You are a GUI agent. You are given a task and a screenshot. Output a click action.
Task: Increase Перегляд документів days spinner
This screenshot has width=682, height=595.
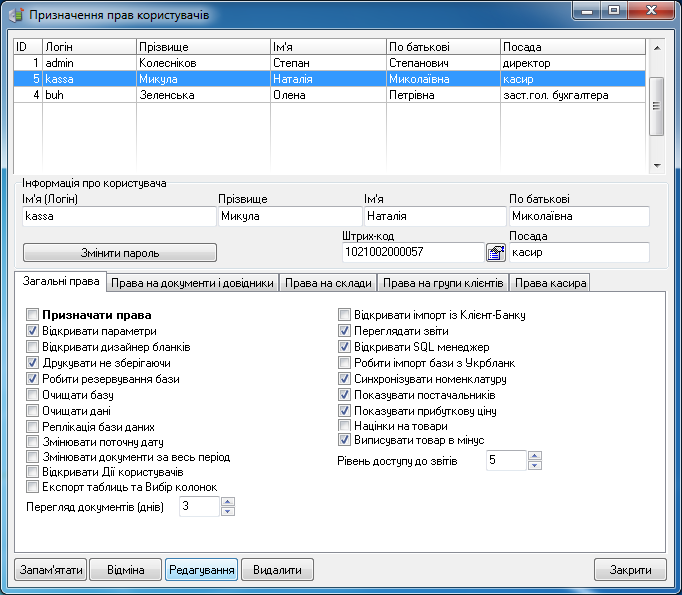pos(227,502)
